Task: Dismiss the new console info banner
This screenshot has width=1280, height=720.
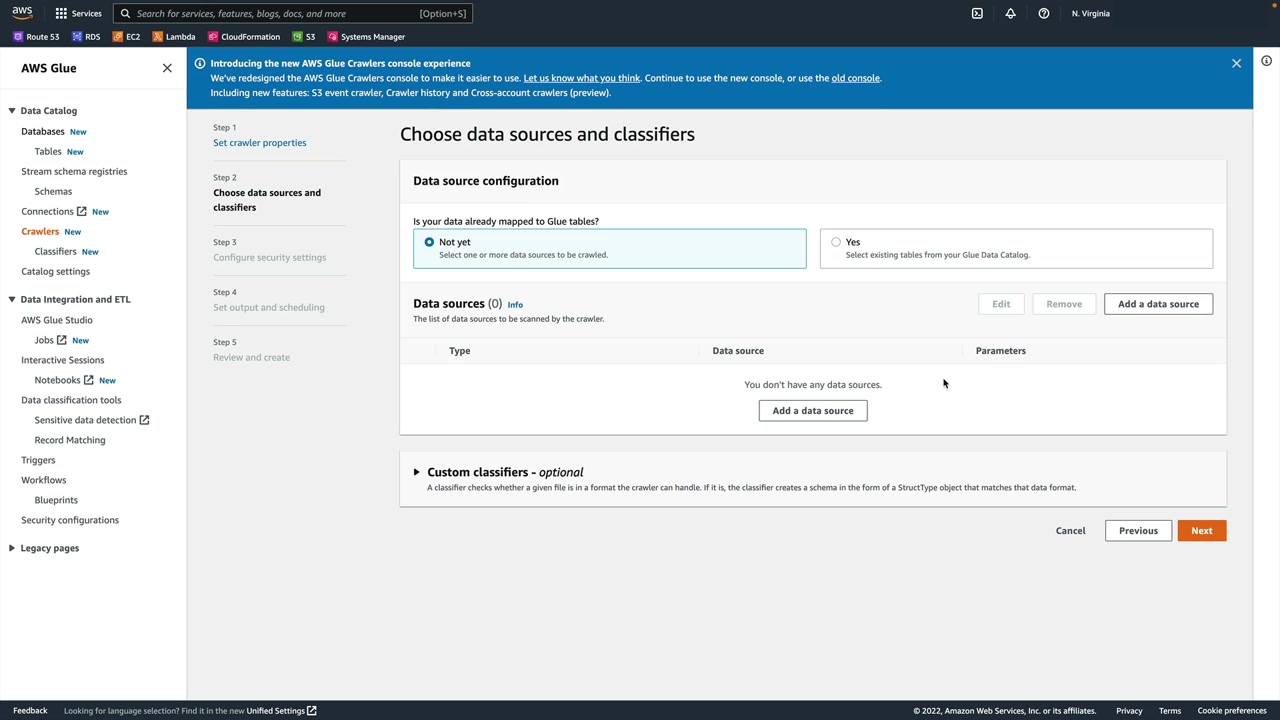Action: (x=1236, y=63)
